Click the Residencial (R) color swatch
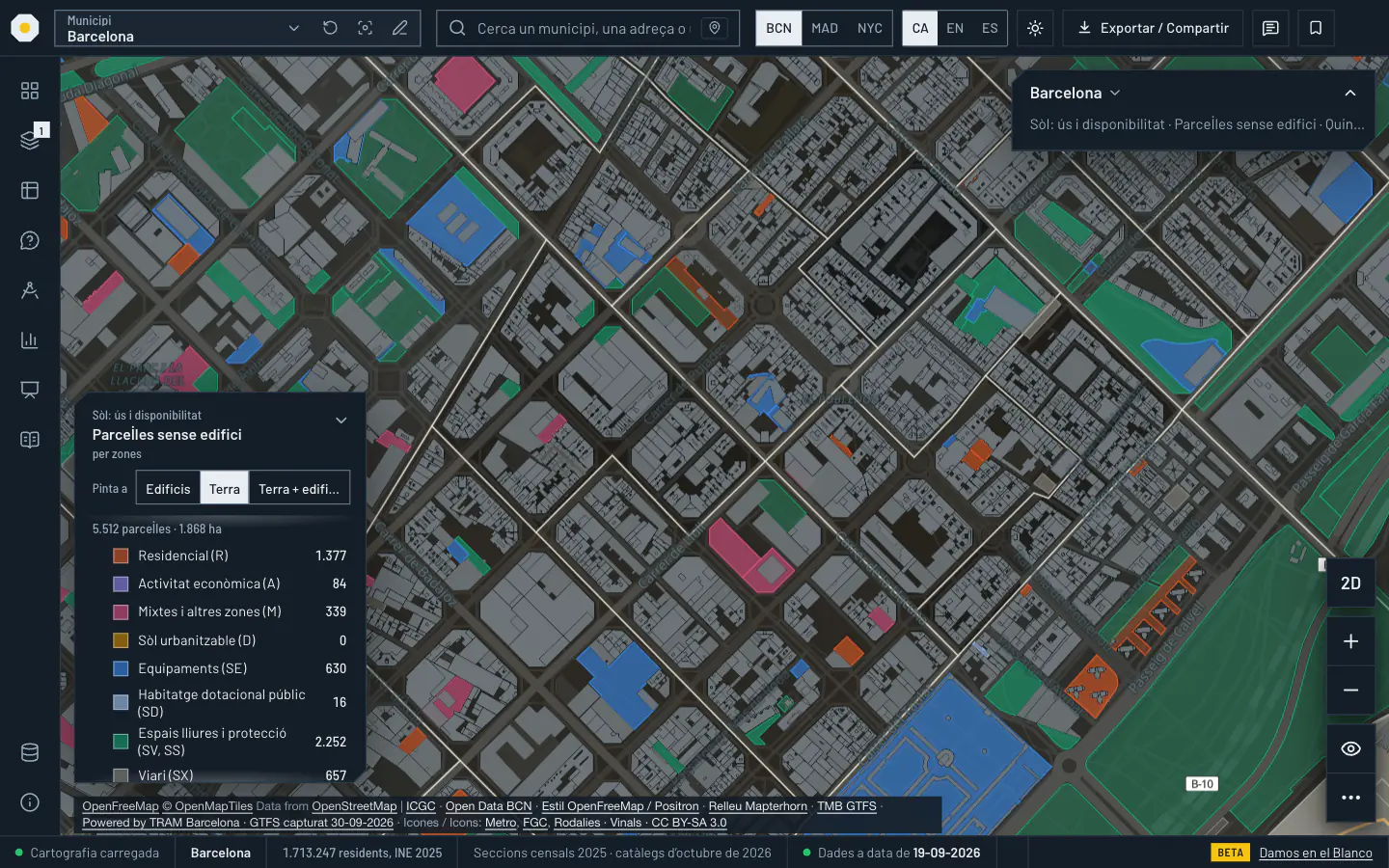1389x868 pixels. [121, 556]
